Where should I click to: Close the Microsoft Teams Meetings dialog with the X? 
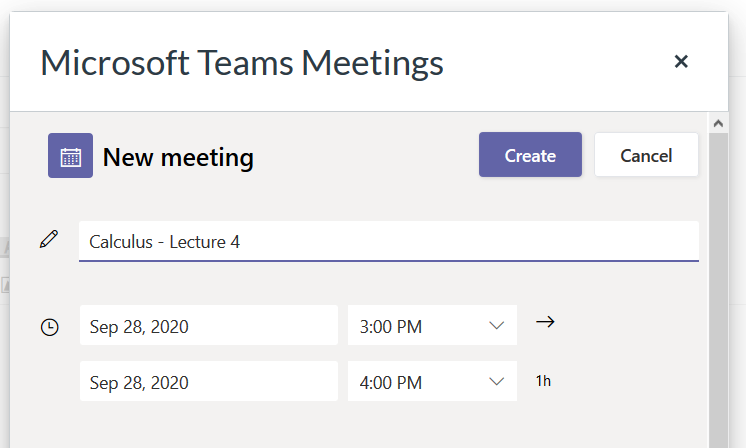tap(681, 61)
